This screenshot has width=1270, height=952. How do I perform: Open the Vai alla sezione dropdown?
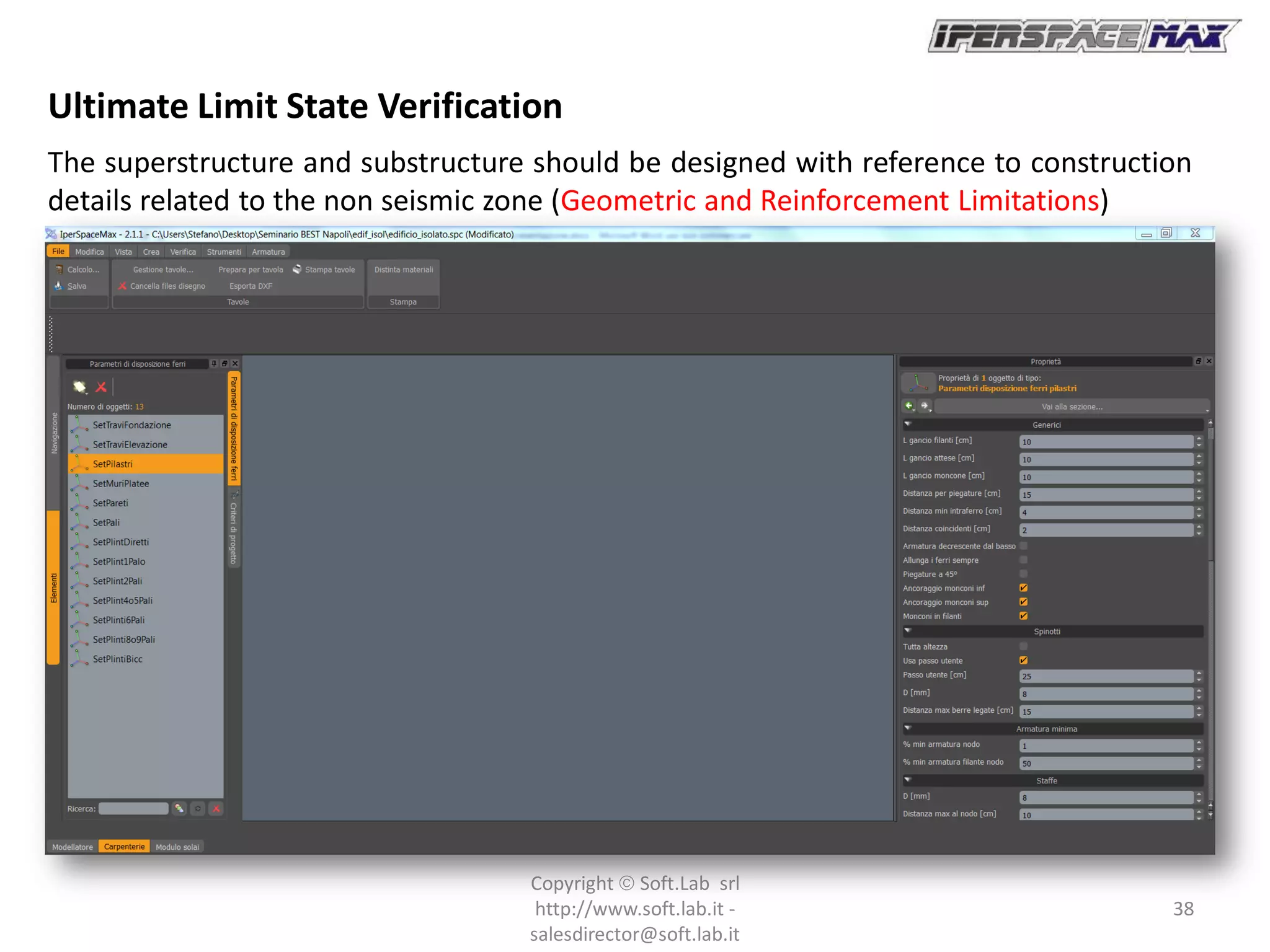1072,407
